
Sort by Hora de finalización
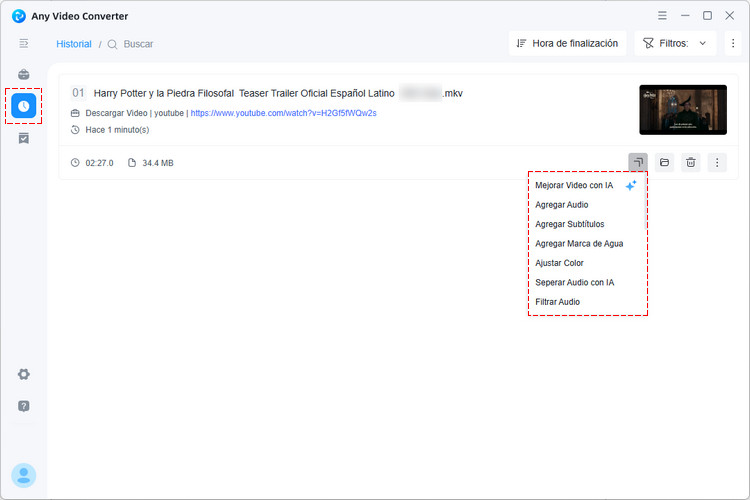click(x=567, y=44)
